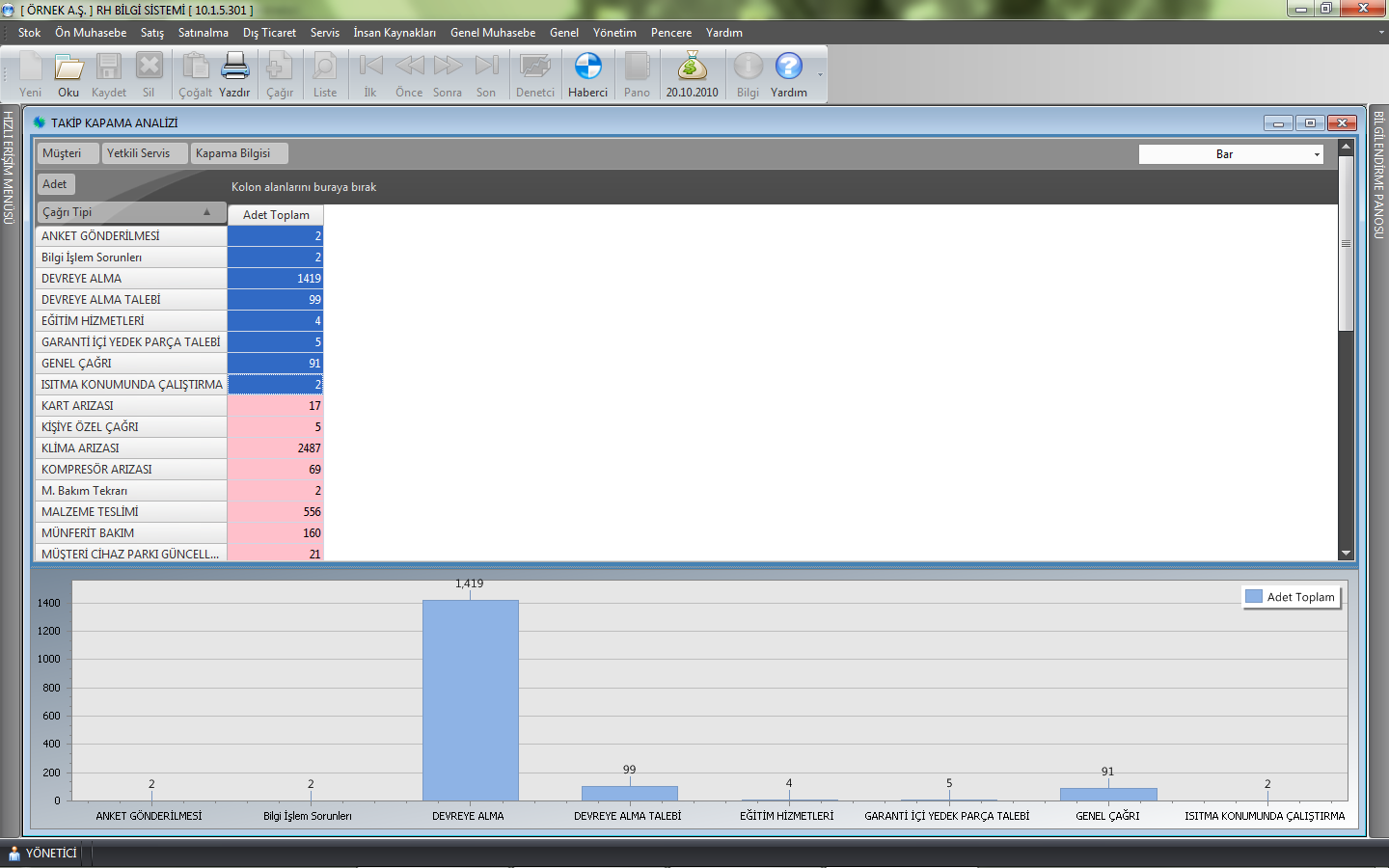Click the table scrollbar down arrow

(x=1346, y=554)
